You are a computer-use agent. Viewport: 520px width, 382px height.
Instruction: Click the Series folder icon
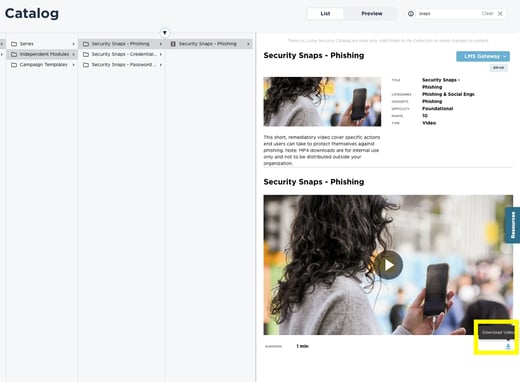click(14, 44)
